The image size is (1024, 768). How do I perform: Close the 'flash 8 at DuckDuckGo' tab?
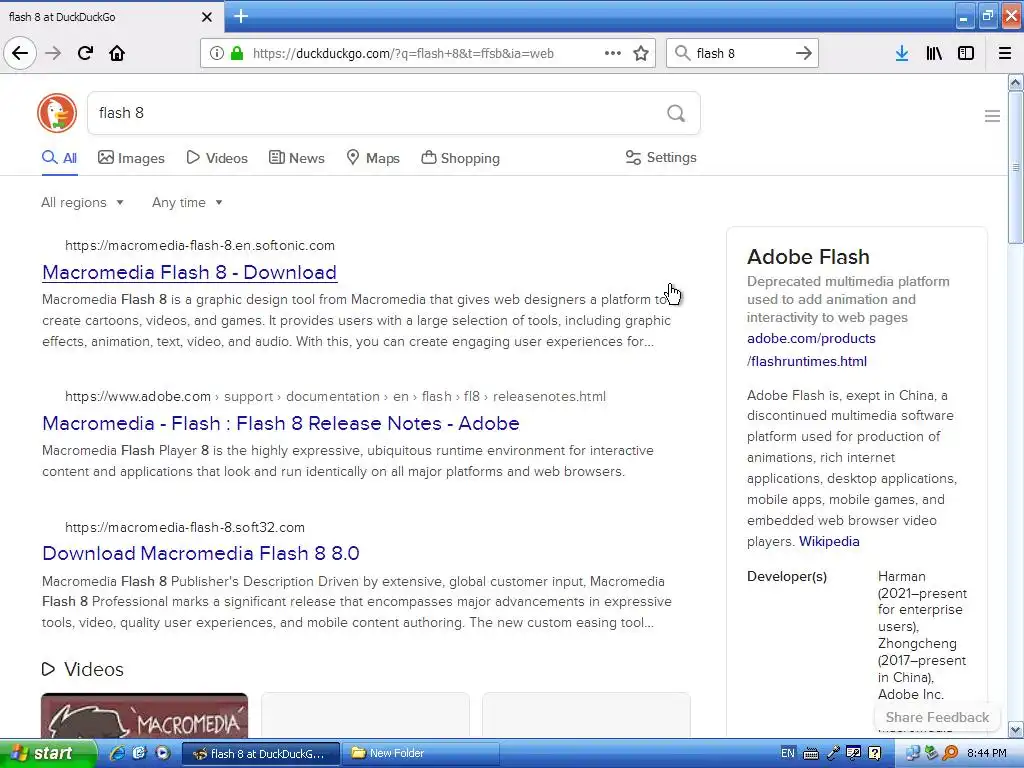pyautogui.click(x=206, y=17)
